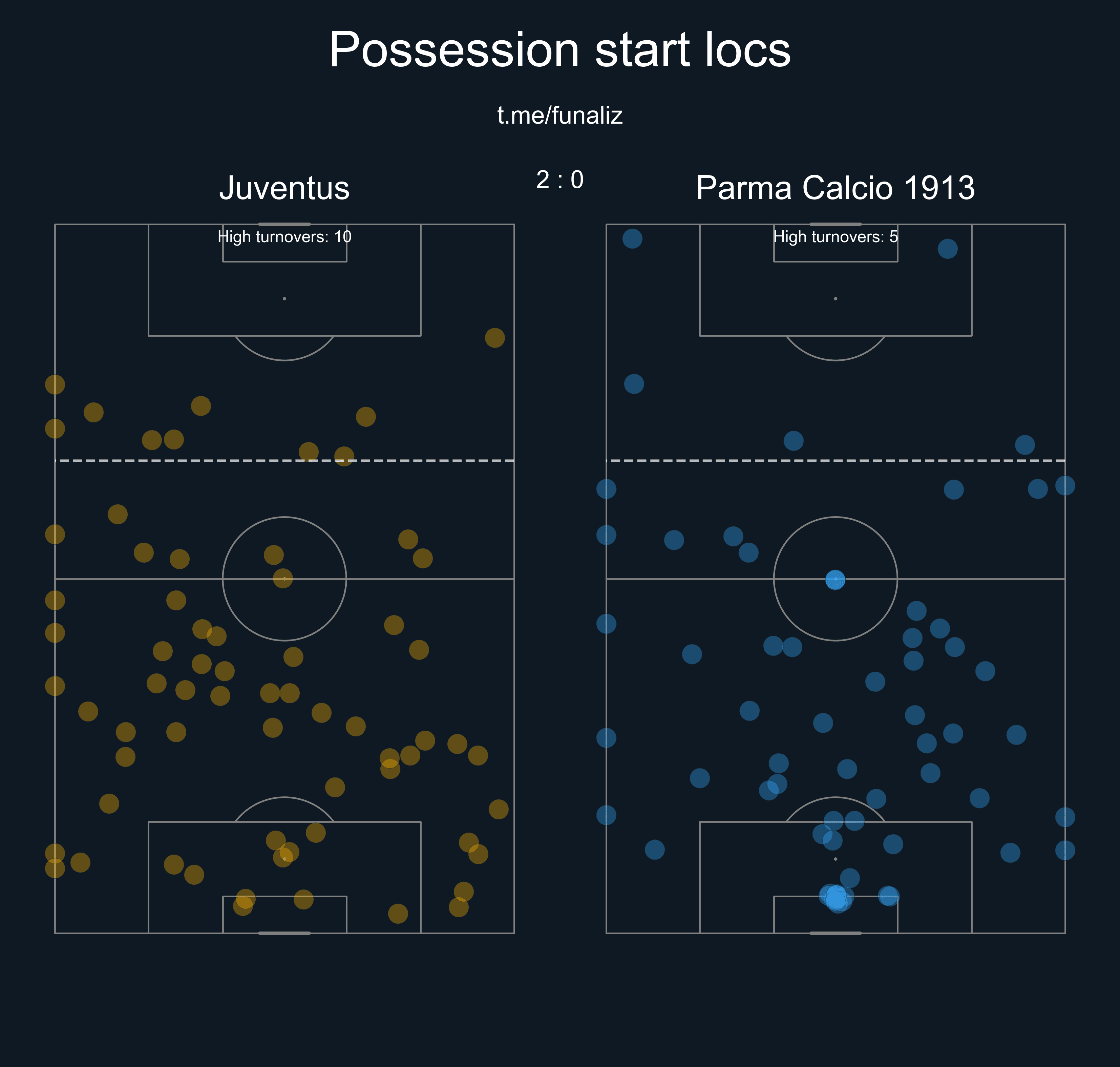Click the bottom goal marker on Parma pitch
This screenshot has height=1067, width=1120.
coord(835,933)
